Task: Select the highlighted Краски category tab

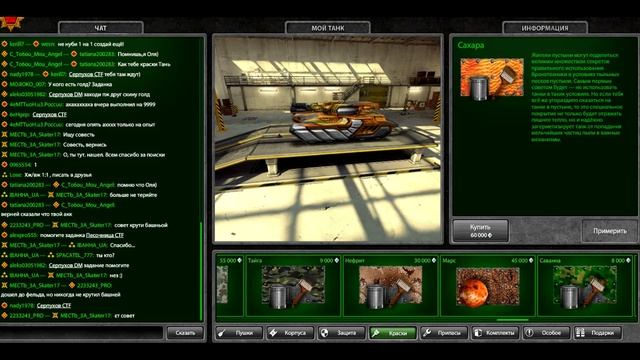Action: (393, 333)
